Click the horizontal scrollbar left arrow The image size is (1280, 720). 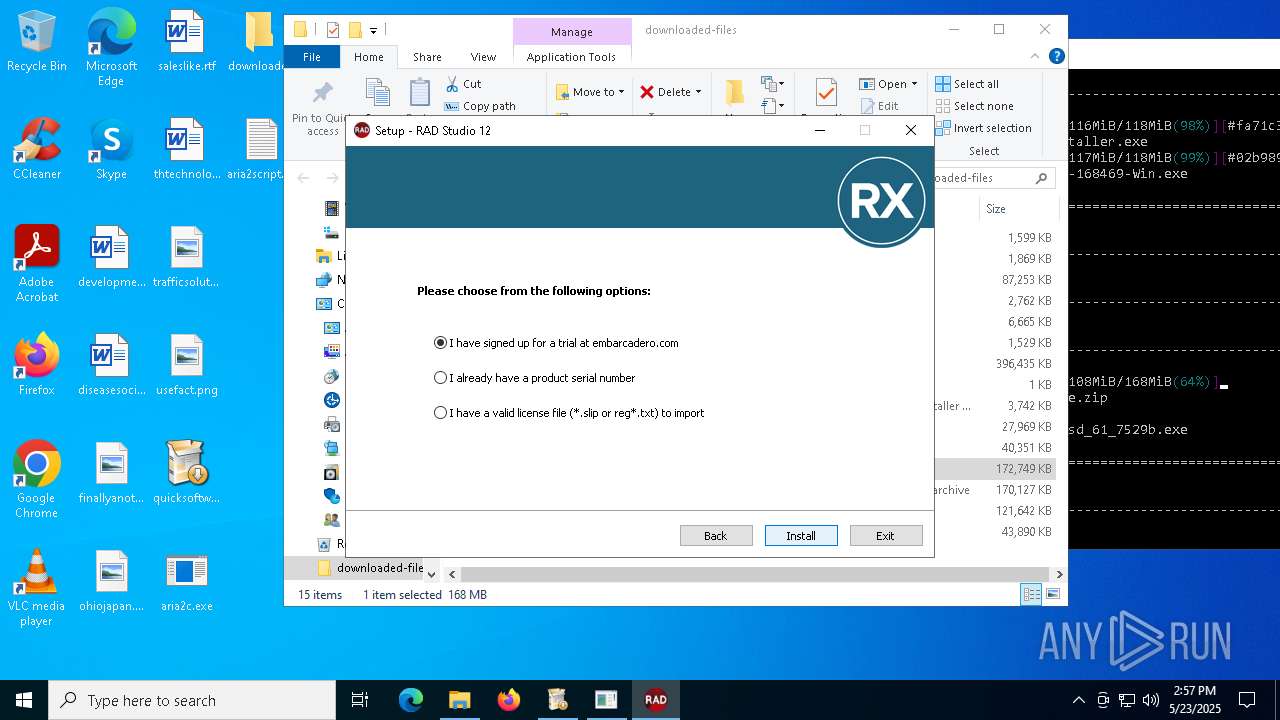[x=452, y=574]
